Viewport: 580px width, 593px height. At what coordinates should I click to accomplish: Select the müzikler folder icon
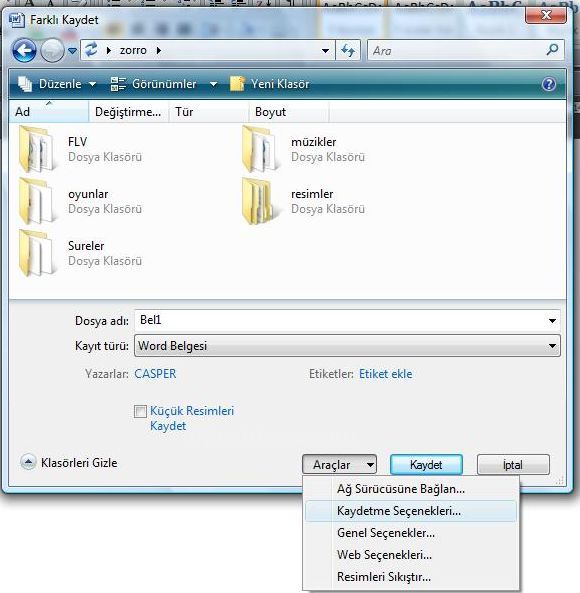coord(261,149)
